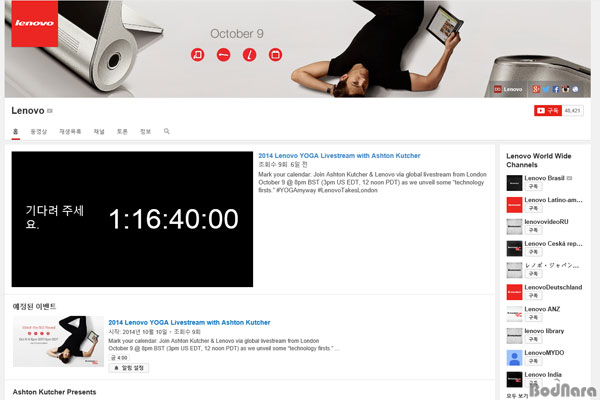Image resolution: width=600 pixels, height=400 pixels.
Task: Click the countdown livestream video player
Action: (x=132, y=219)
